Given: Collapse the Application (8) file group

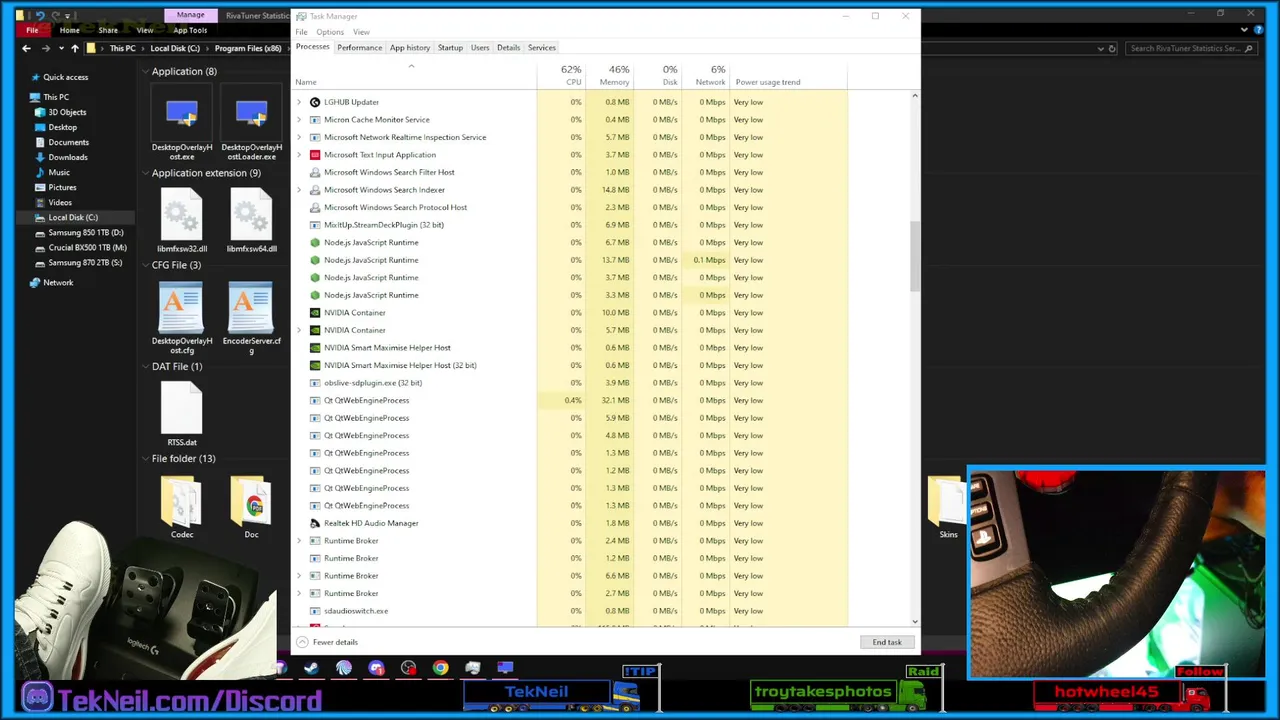Looking at the screenshot, I should pos(145,71).
